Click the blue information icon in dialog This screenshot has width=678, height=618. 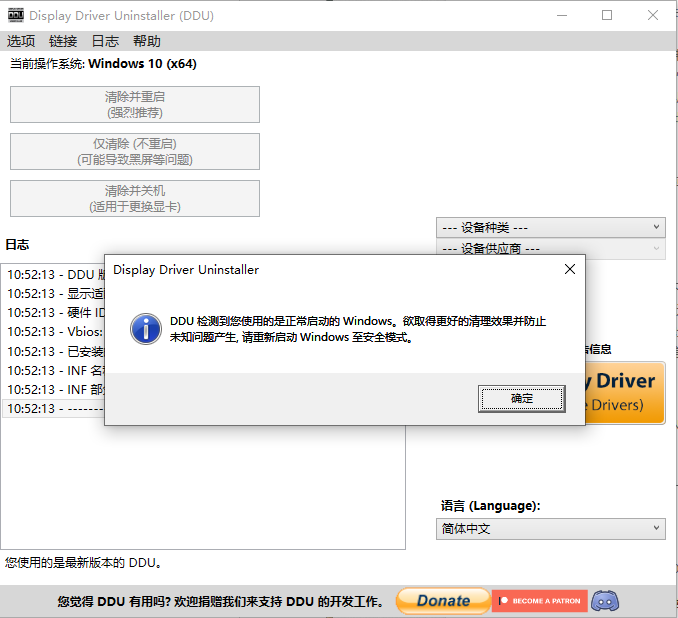coord(146,329)
